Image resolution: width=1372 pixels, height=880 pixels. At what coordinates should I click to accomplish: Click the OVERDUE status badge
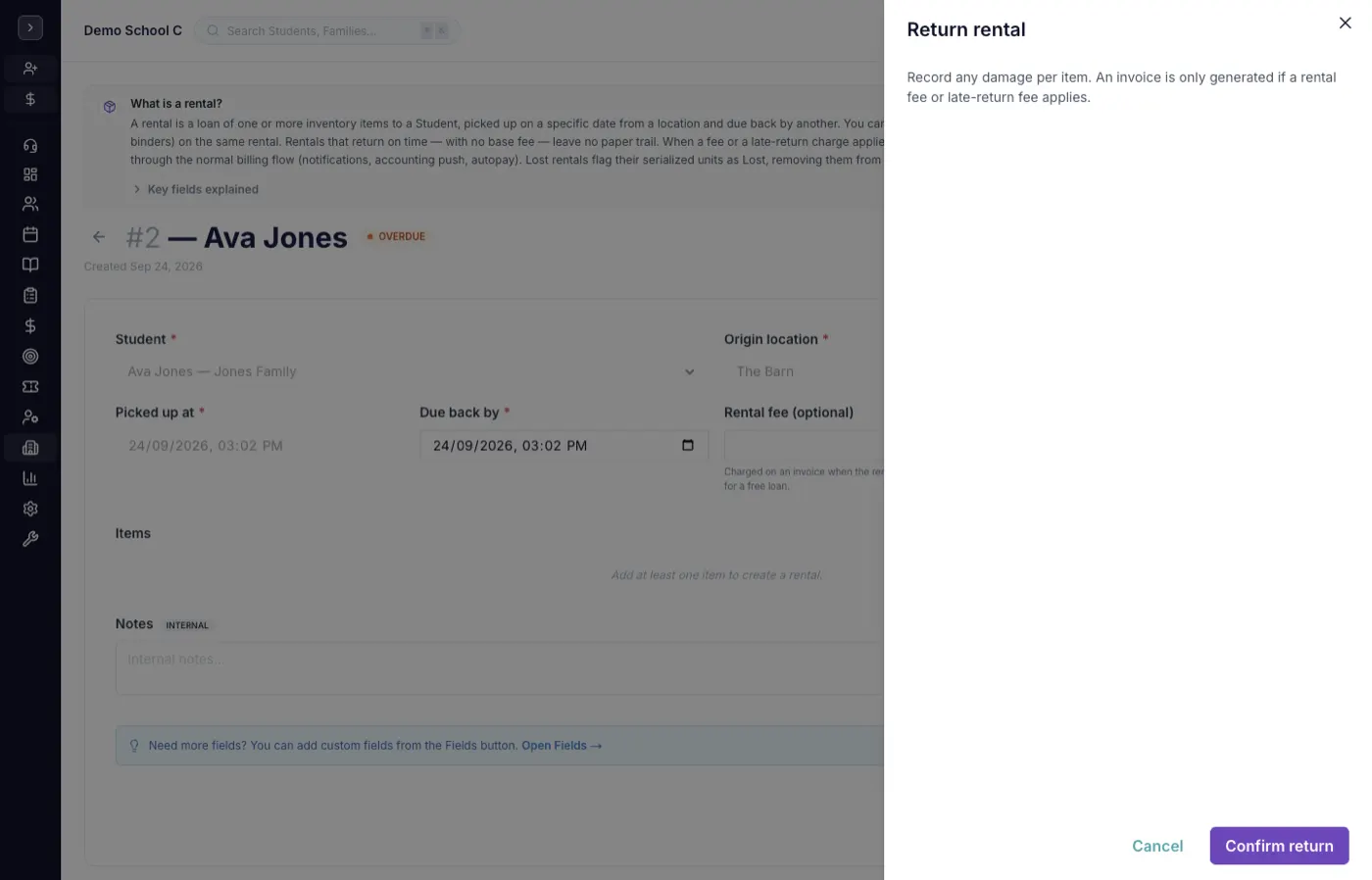click(x=396, y=236)
